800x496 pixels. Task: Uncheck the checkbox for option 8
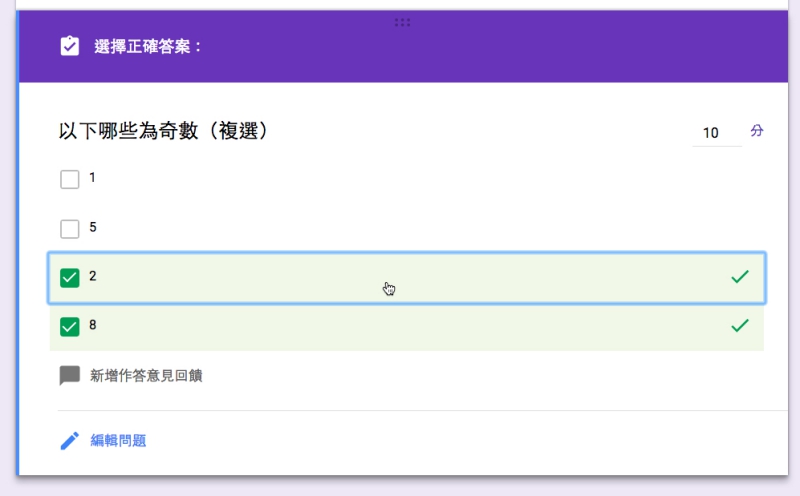click(x=69, y=326)
